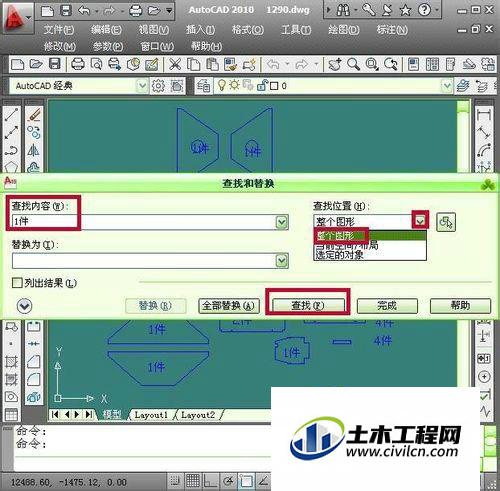Tick the 列出结果 checkbox

tap(17, 283)
